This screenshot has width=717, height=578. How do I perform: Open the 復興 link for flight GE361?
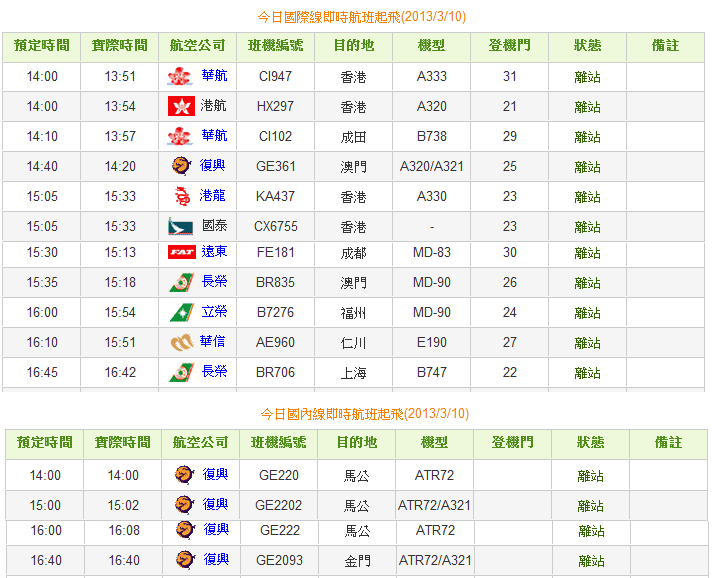tap(212, 165)
